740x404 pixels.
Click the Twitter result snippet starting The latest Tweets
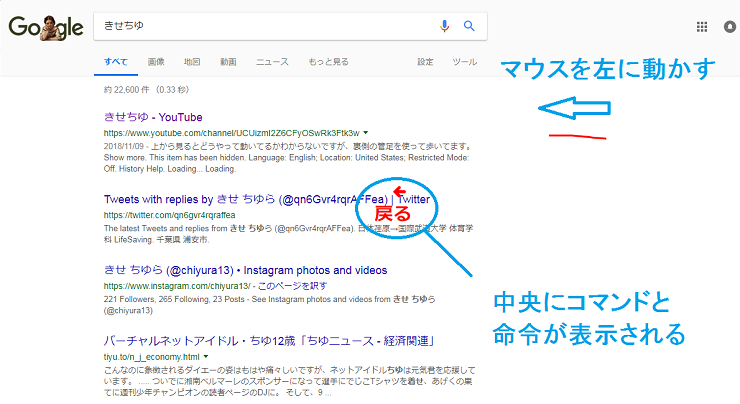coord(288,234)
